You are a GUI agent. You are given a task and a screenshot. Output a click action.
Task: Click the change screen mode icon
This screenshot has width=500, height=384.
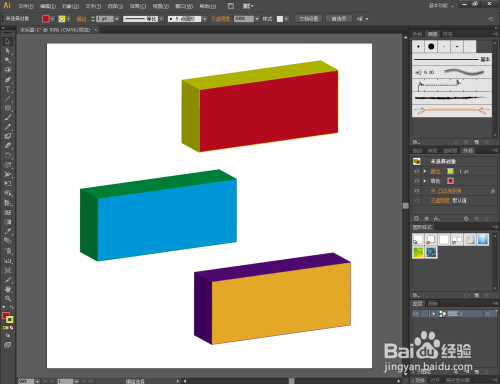click(7, 345)
